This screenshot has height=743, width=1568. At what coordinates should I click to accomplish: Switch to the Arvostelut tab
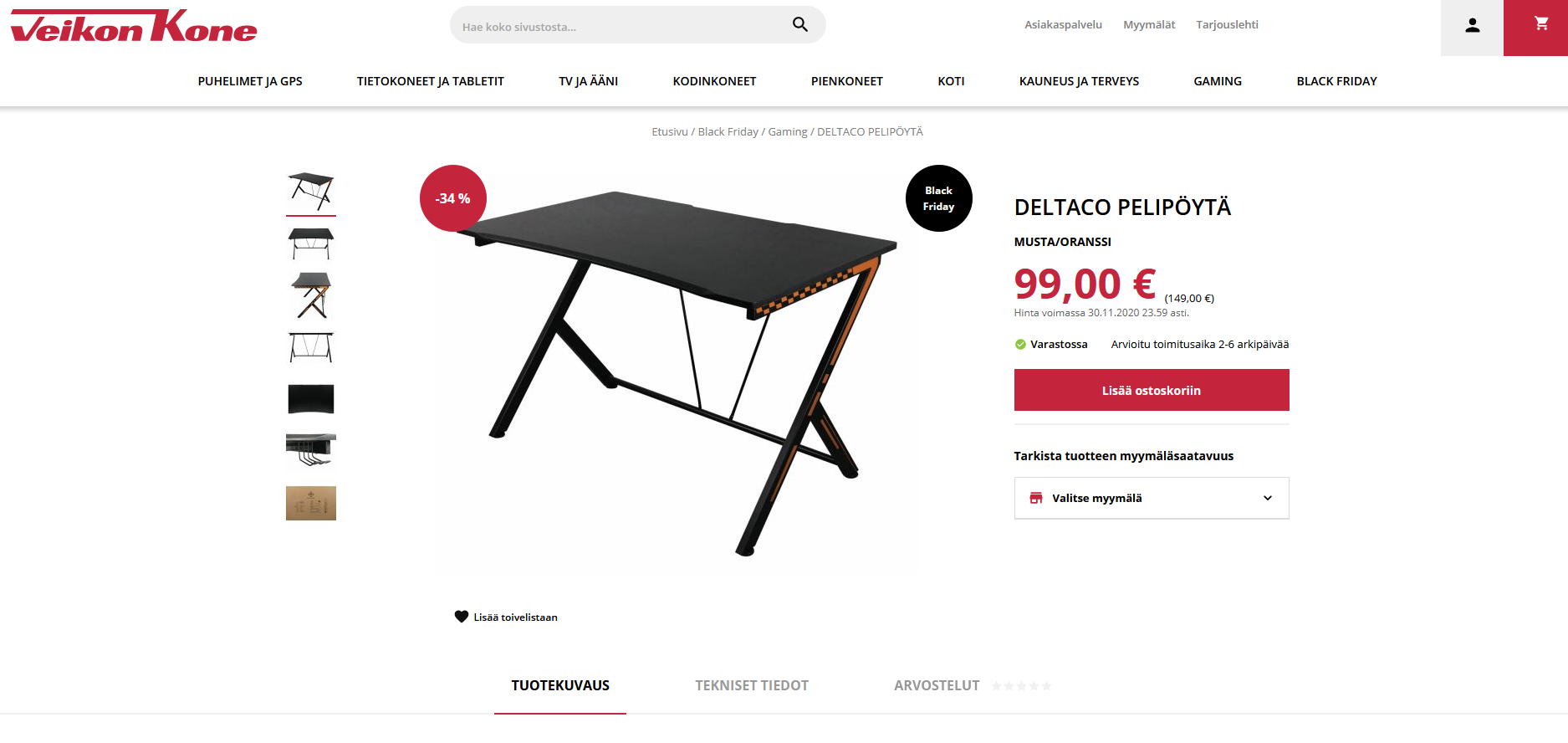point(937,685)
